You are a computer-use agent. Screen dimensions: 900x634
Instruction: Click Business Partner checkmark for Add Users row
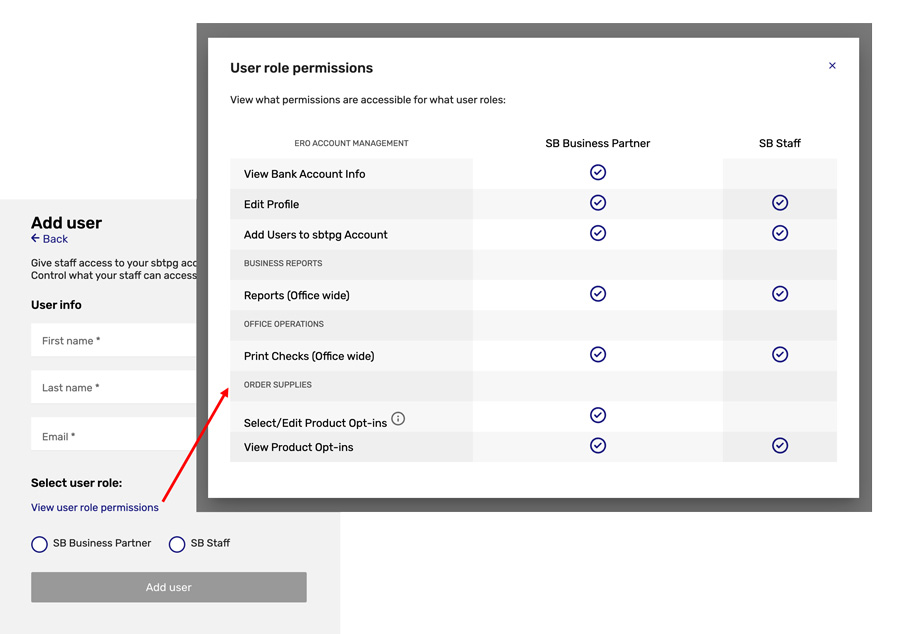click(598, 233)
